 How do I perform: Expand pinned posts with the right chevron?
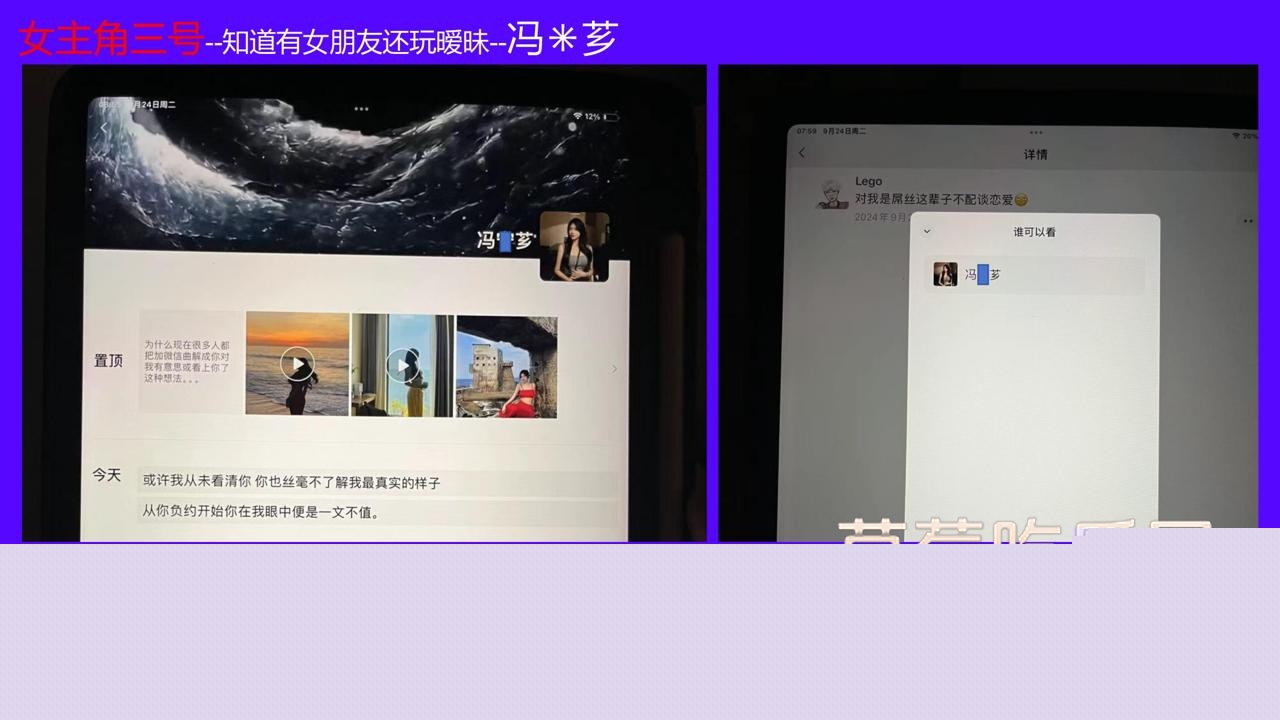click(x=614, y=369)
